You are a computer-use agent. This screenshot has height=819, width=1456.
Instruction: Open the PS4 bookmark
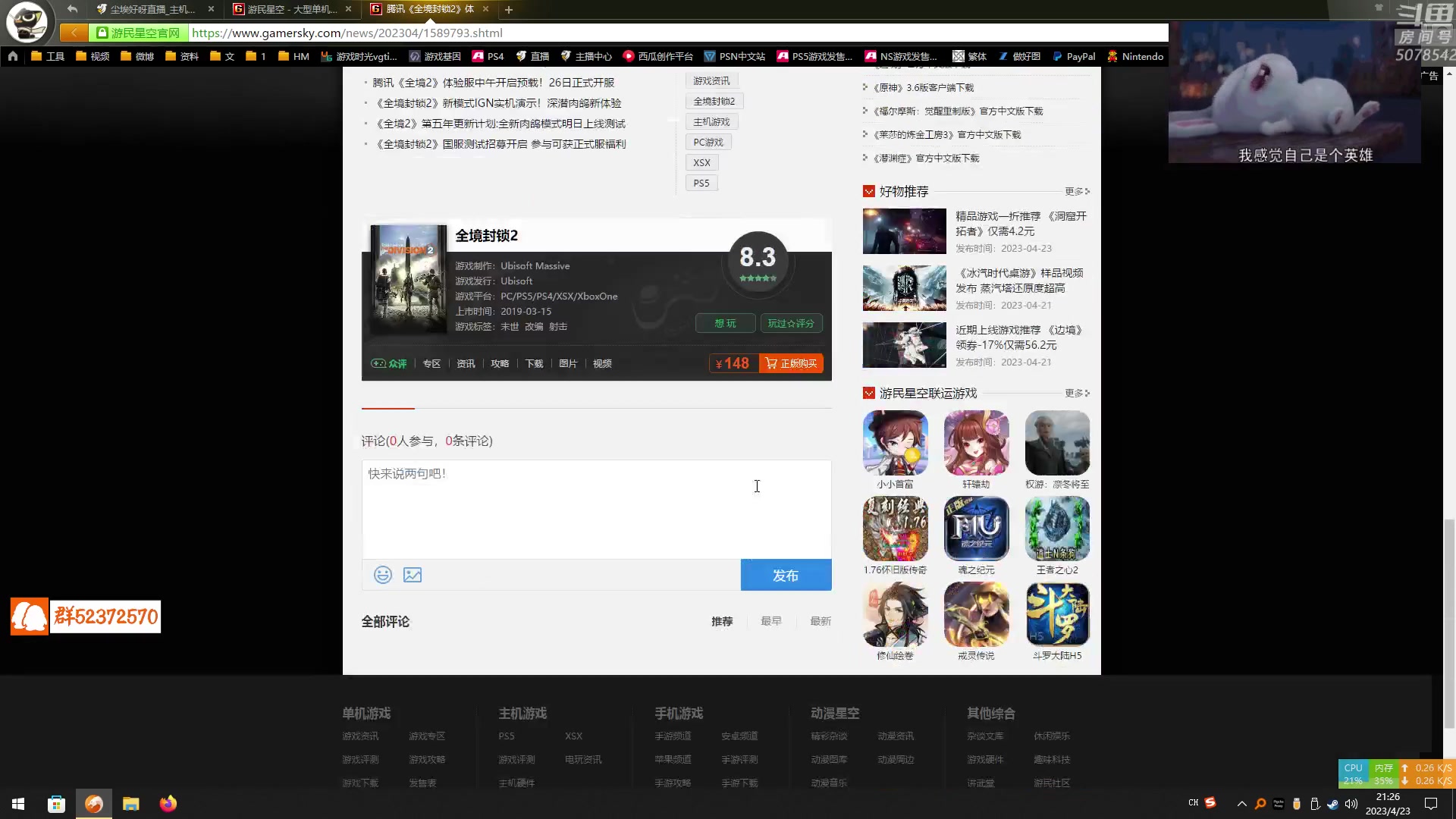pos(488,56)
